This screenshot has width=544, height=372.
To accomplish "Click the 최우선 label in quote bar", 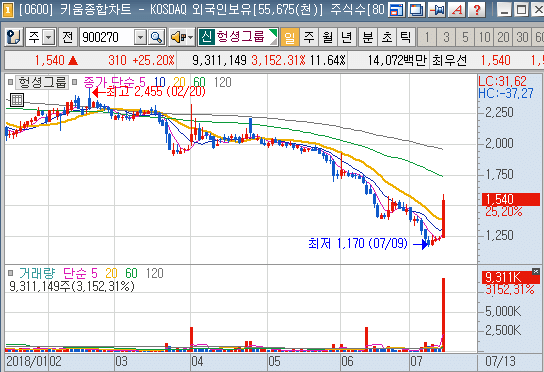I will (x=449, y=60).
